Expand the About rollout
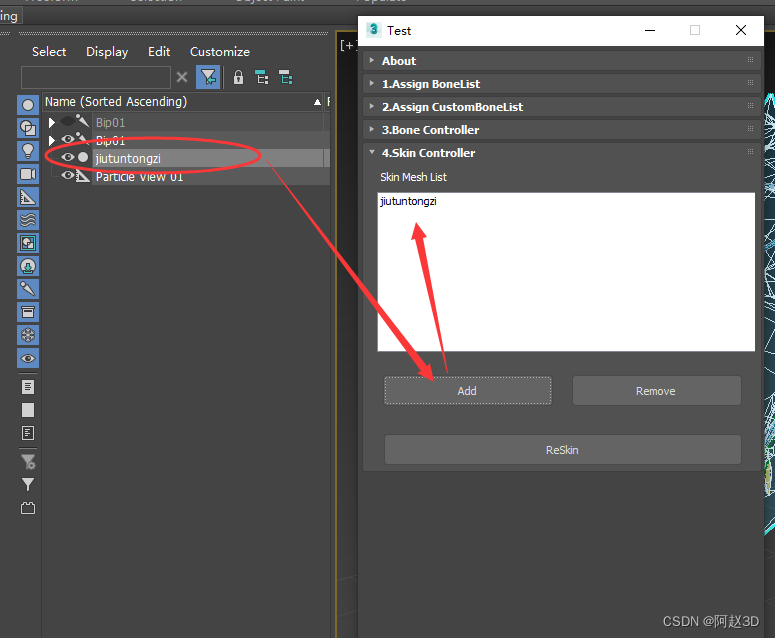 [372, 60]
